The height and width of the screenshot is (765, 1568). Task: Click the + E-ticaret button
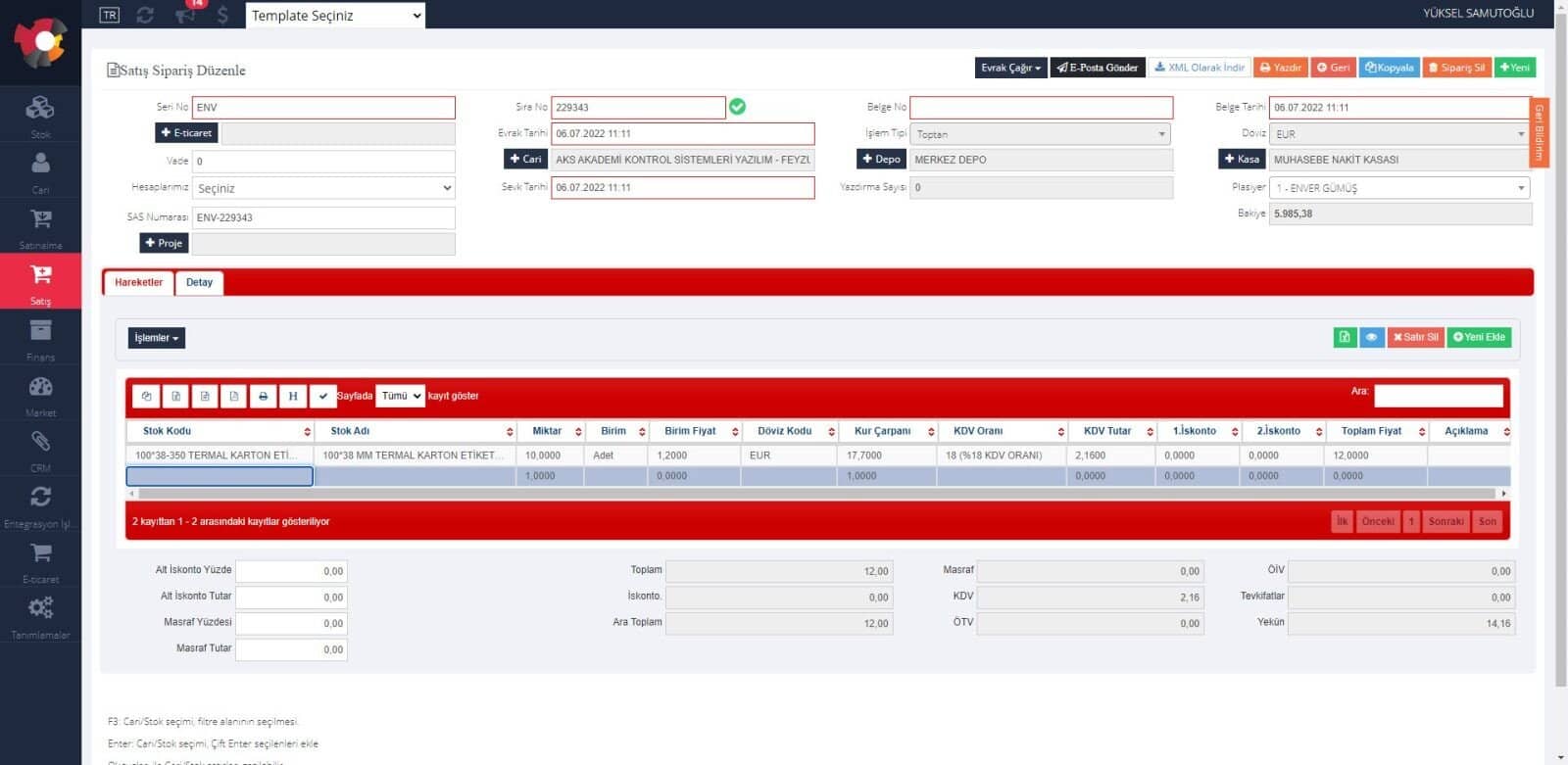pos(186,133)
